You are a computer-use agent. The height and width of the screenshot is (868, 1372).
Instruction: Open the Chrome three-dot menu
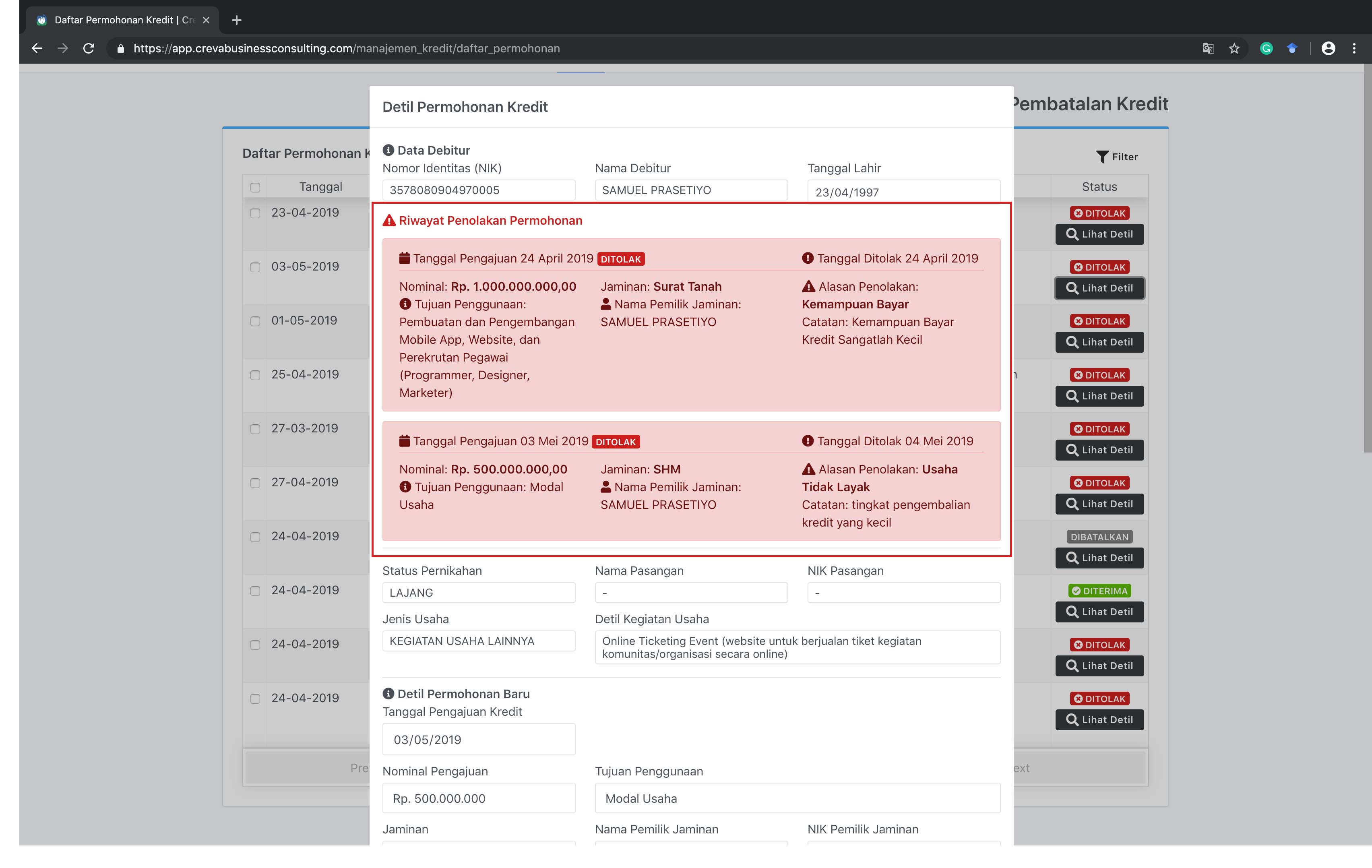(1354, 48)
